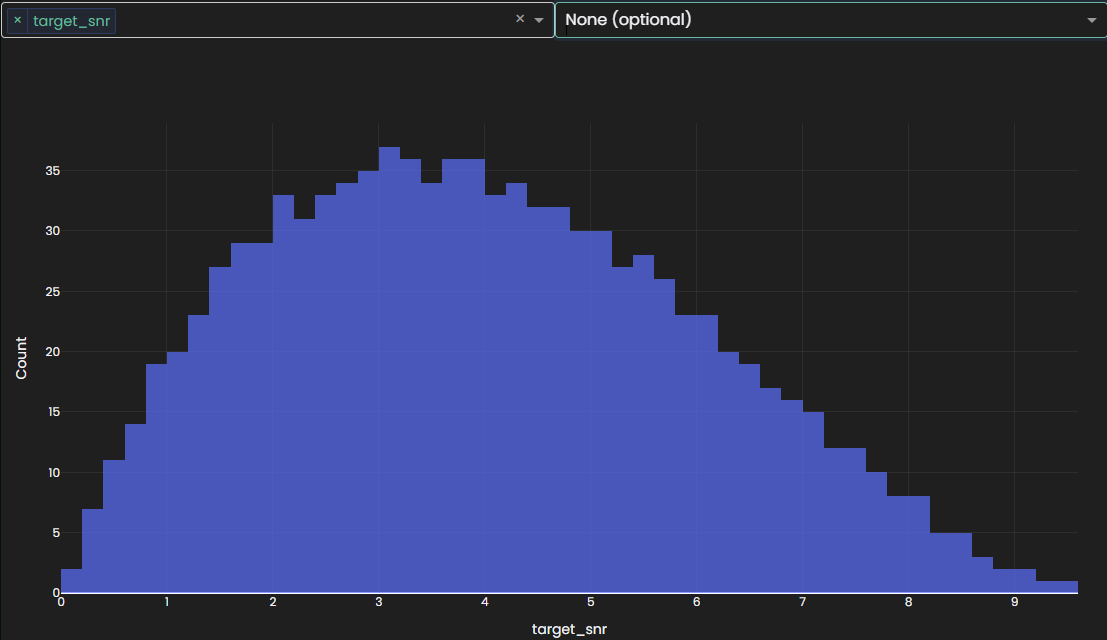Remove the target_snr tag with its x icon

point(18,20)
